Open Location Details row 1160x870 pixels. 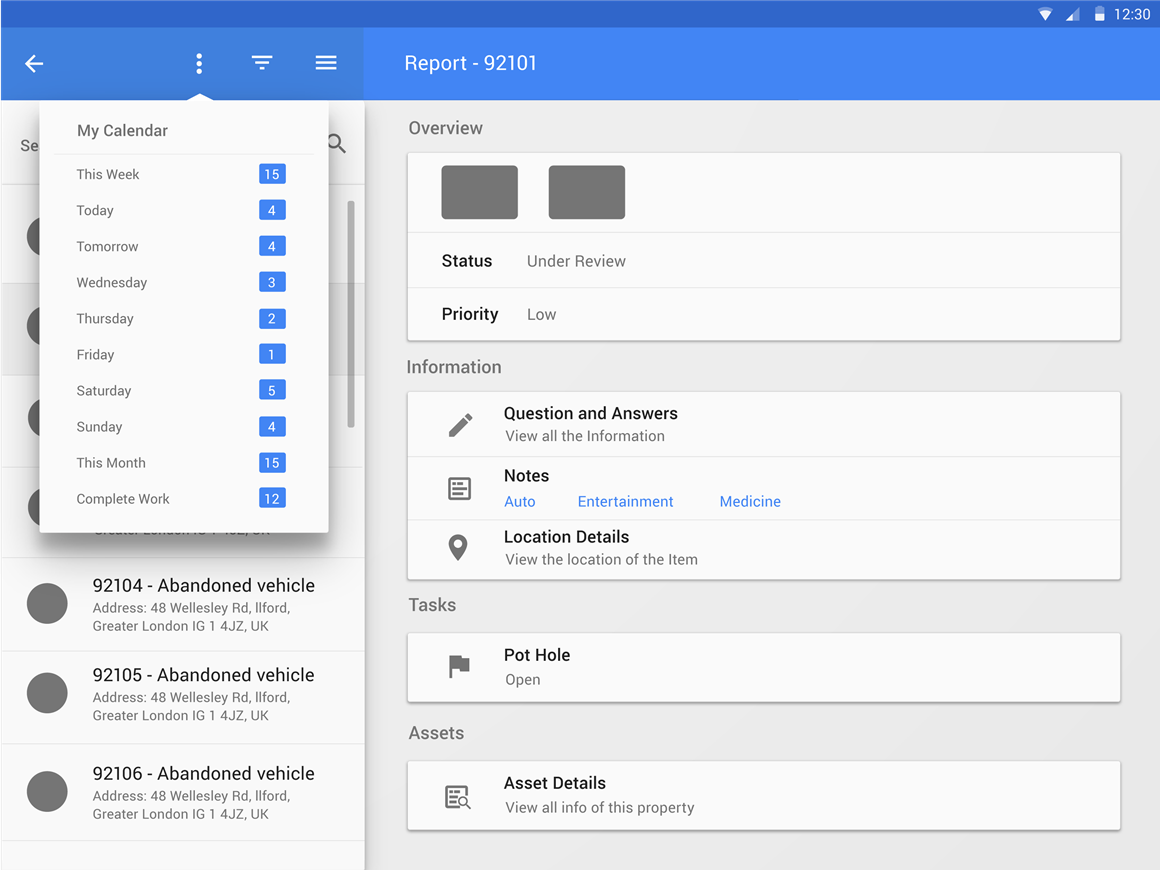763,549
